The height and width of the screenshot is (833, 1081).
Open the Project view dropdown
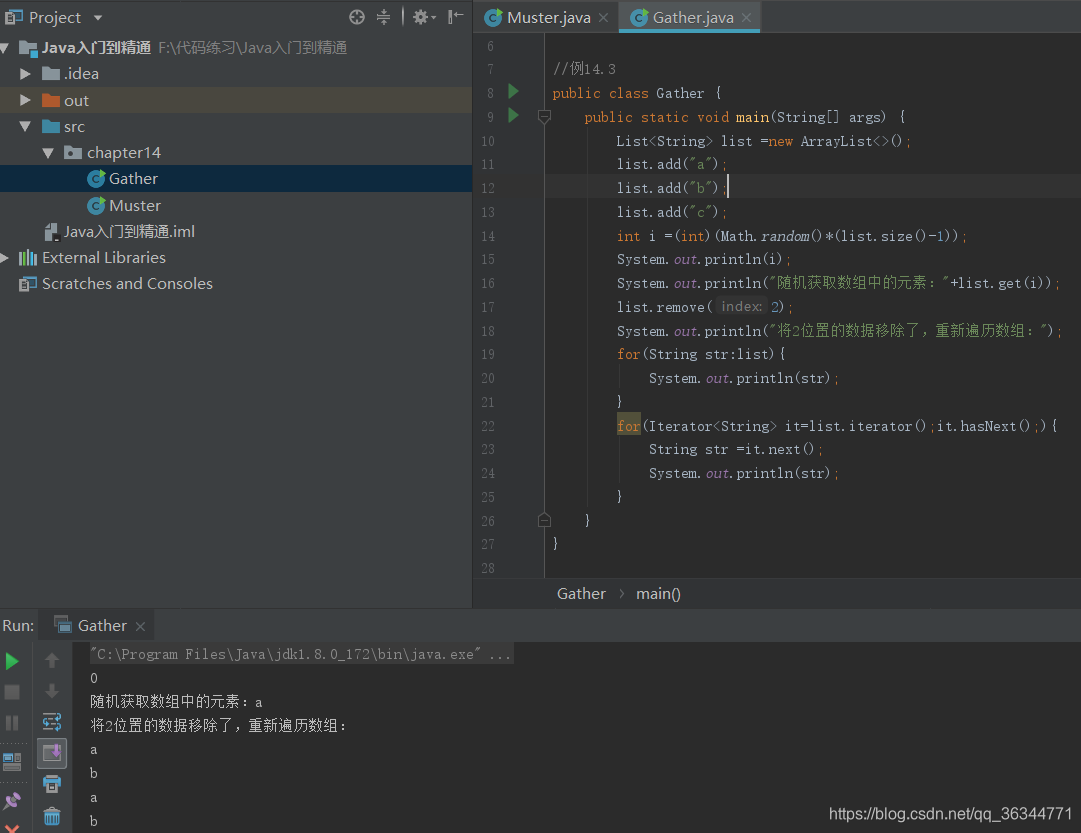coord(98,17)
